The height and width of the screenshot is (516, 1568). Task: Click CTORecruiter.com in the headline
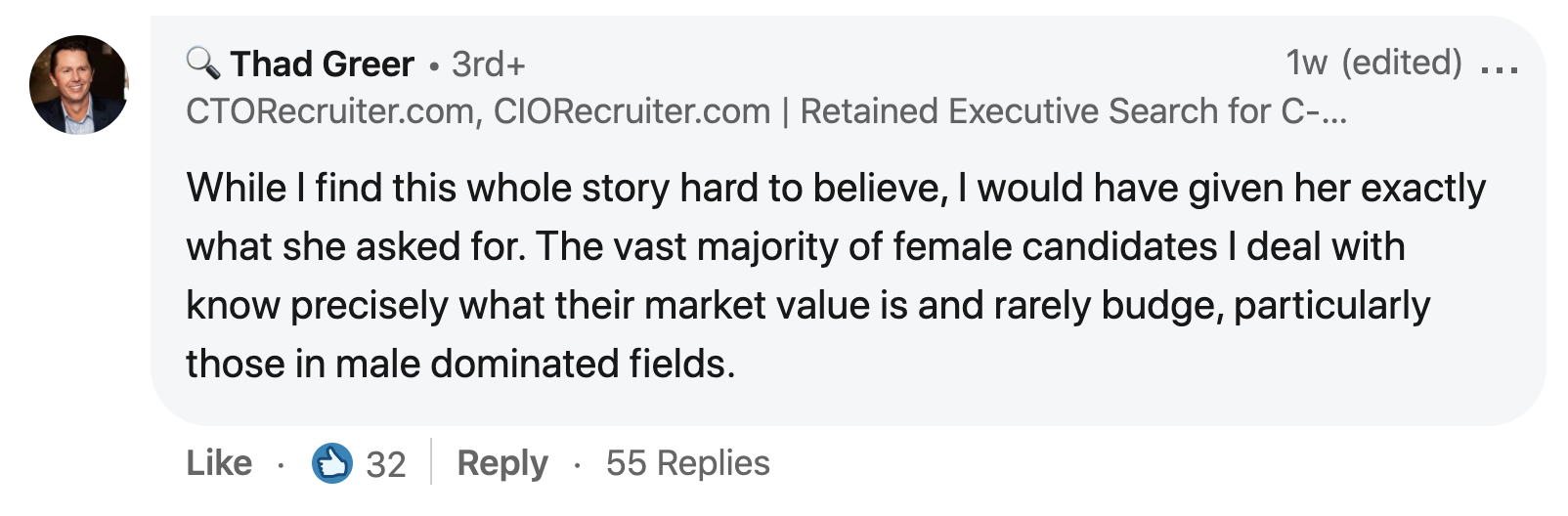(330, 111)
